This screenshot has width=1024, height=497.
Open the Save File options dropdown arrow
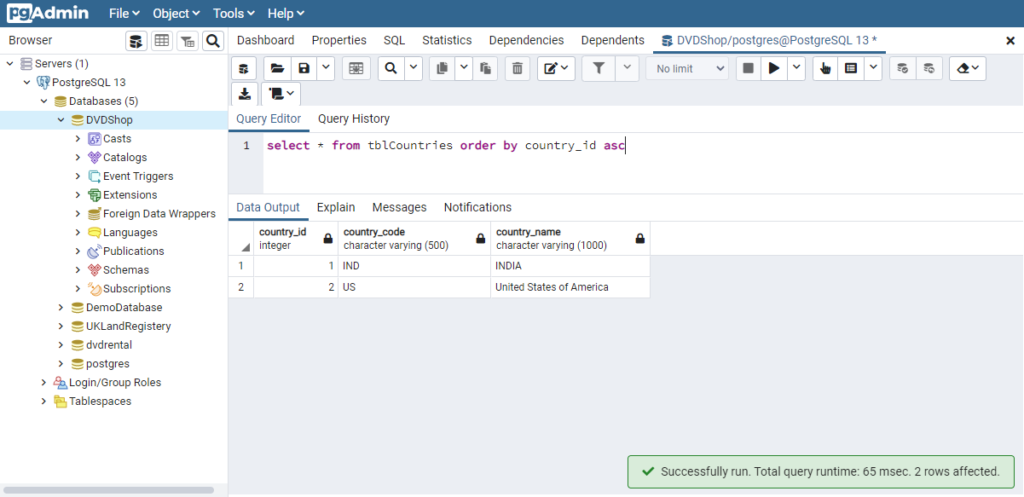[x=326, y=69]
